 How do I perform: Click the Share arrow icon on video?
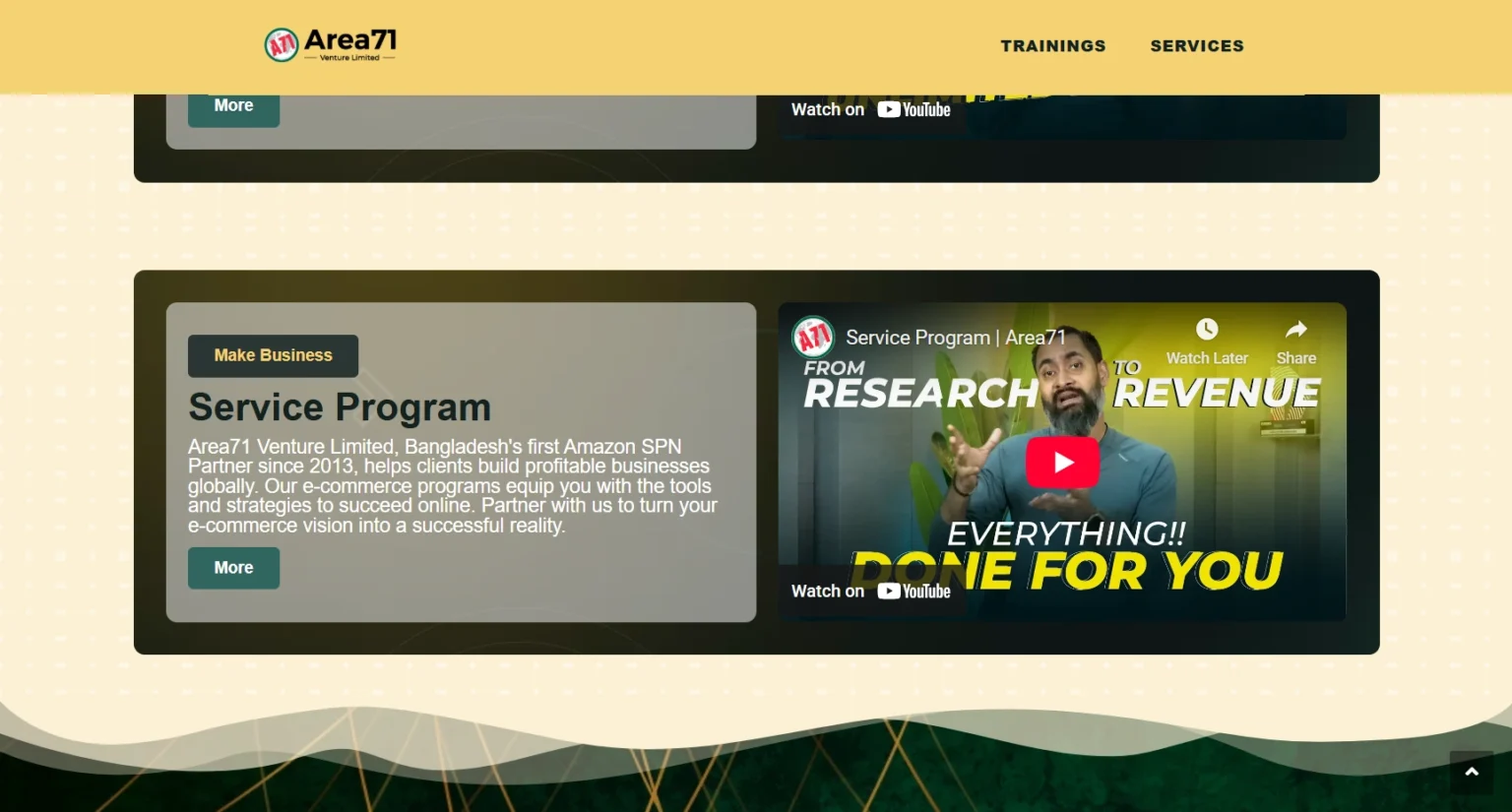pyautogui.click(x=1295, y=330)
